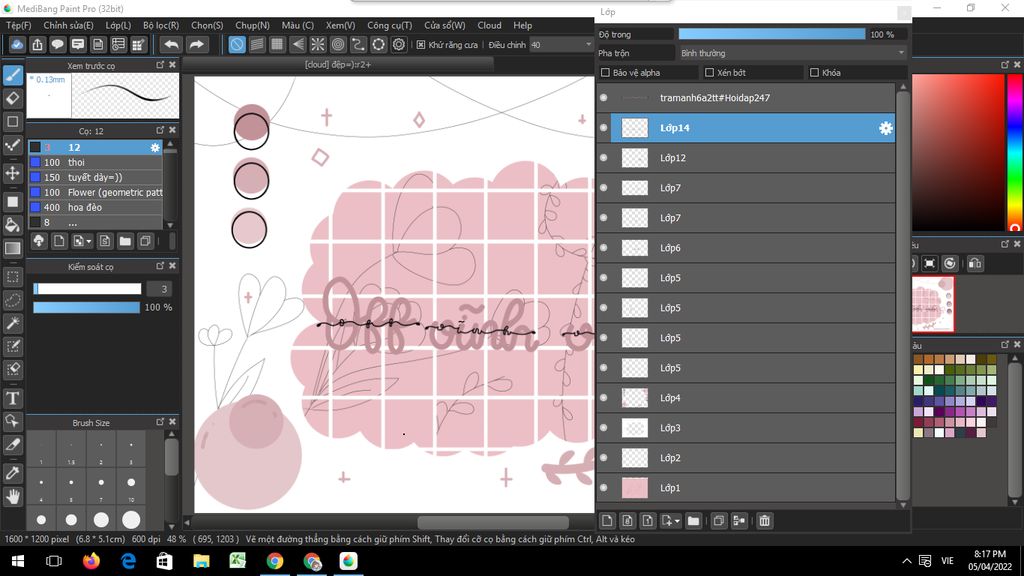Choose the Bucket fill tool
Screen dimensions: 1024x576
point(13,225)
